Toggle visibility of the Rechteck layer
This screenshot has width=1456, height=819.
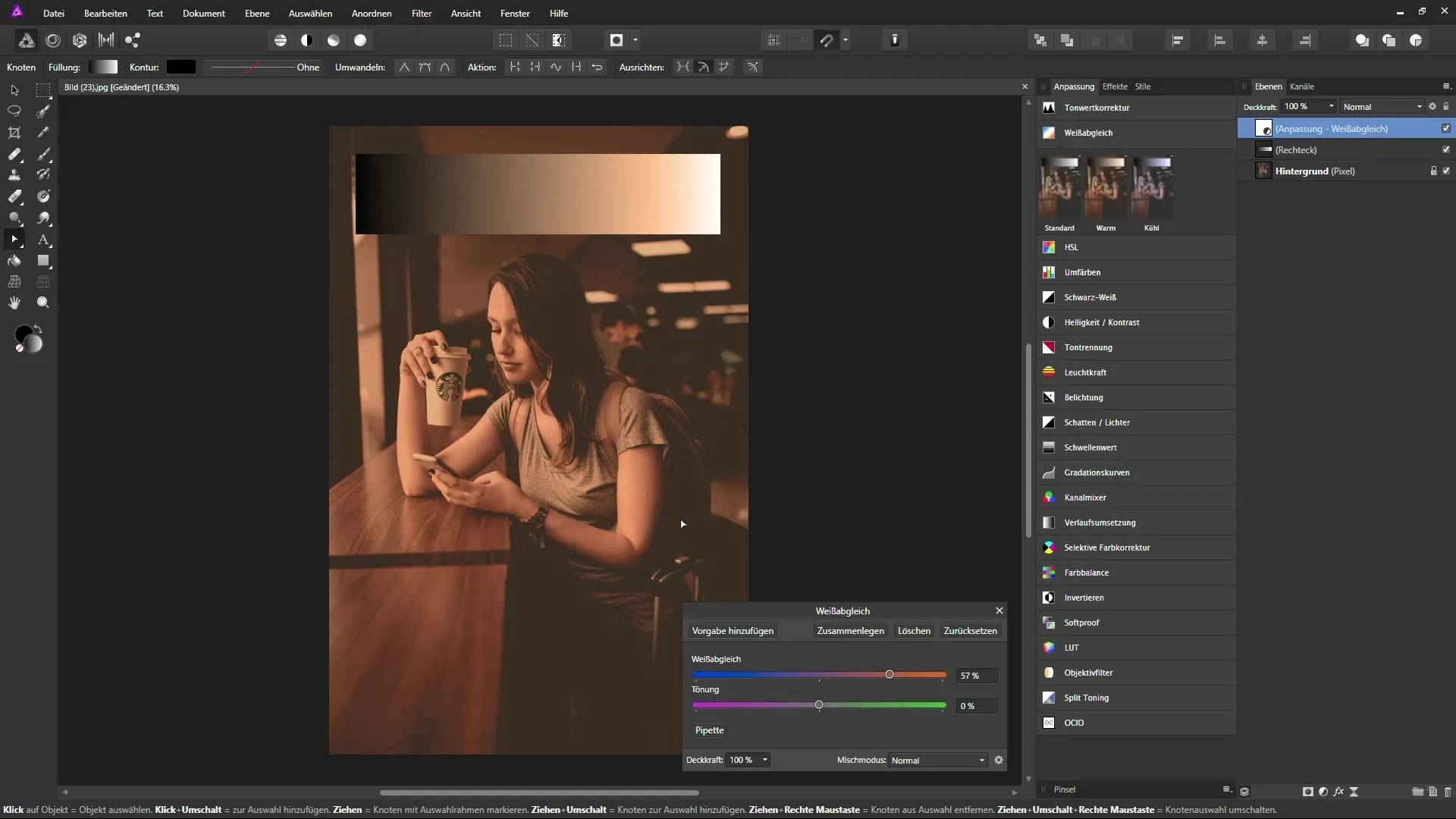coord(1446,149)
